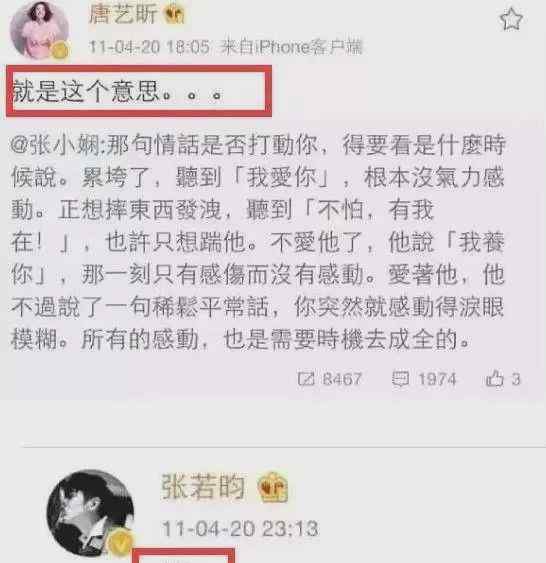Tap the verified badge on 张若昀's avatar
Viewport: 546px width, 563px height.
[x=121, y=543]
